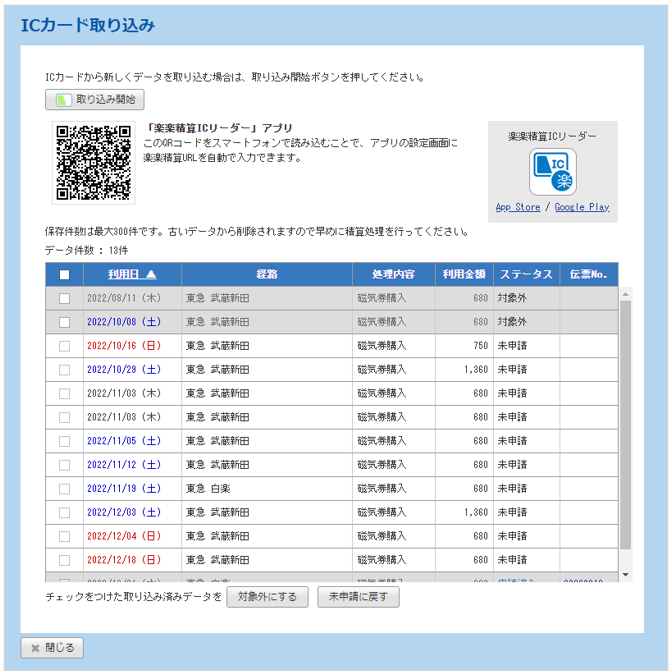669x671 pixels.
Task: Open the Google Play link
Action: (581, 207)
